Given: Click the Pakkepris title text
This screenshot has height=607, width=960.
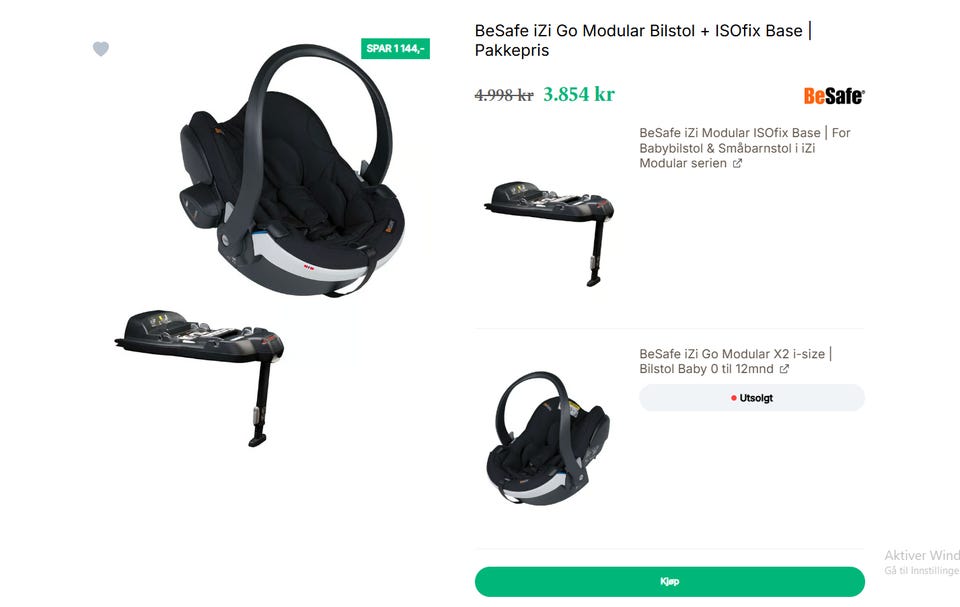Looking at the screenshot, I should (512, 50).
